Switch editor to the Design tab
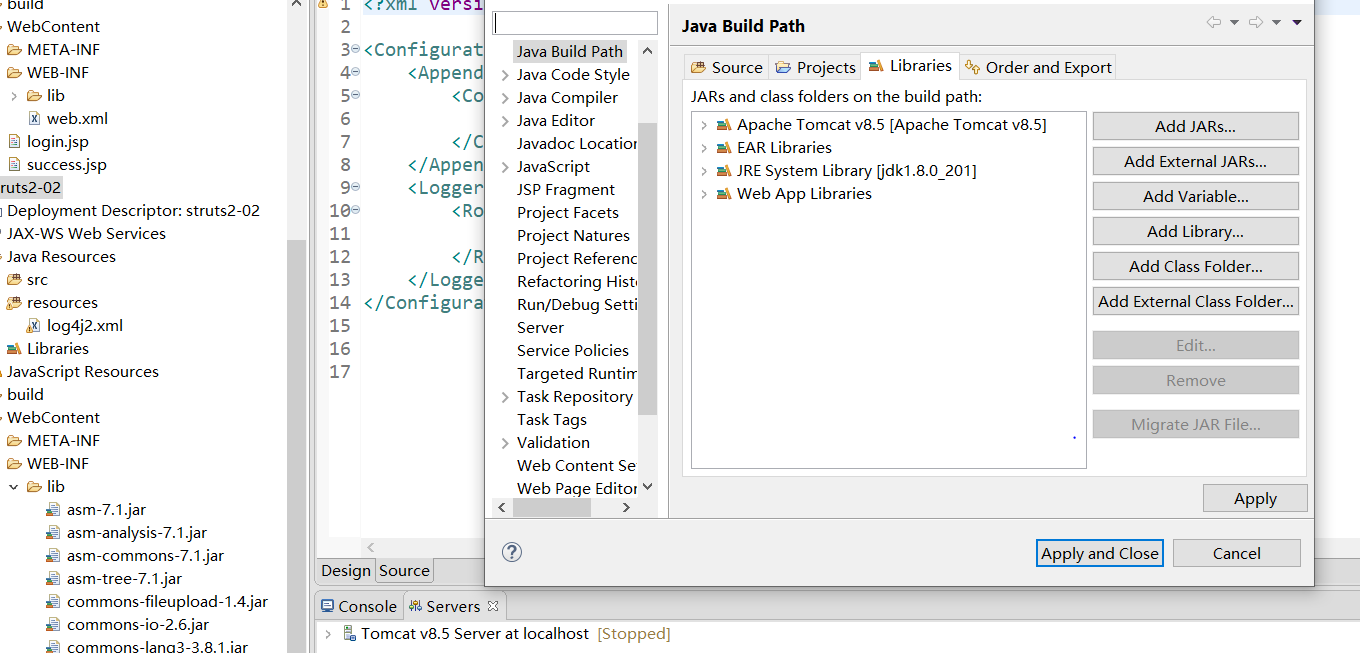The height and width of the screenshot is (653, 1360). pyautogui.click(x=346, y=570)
